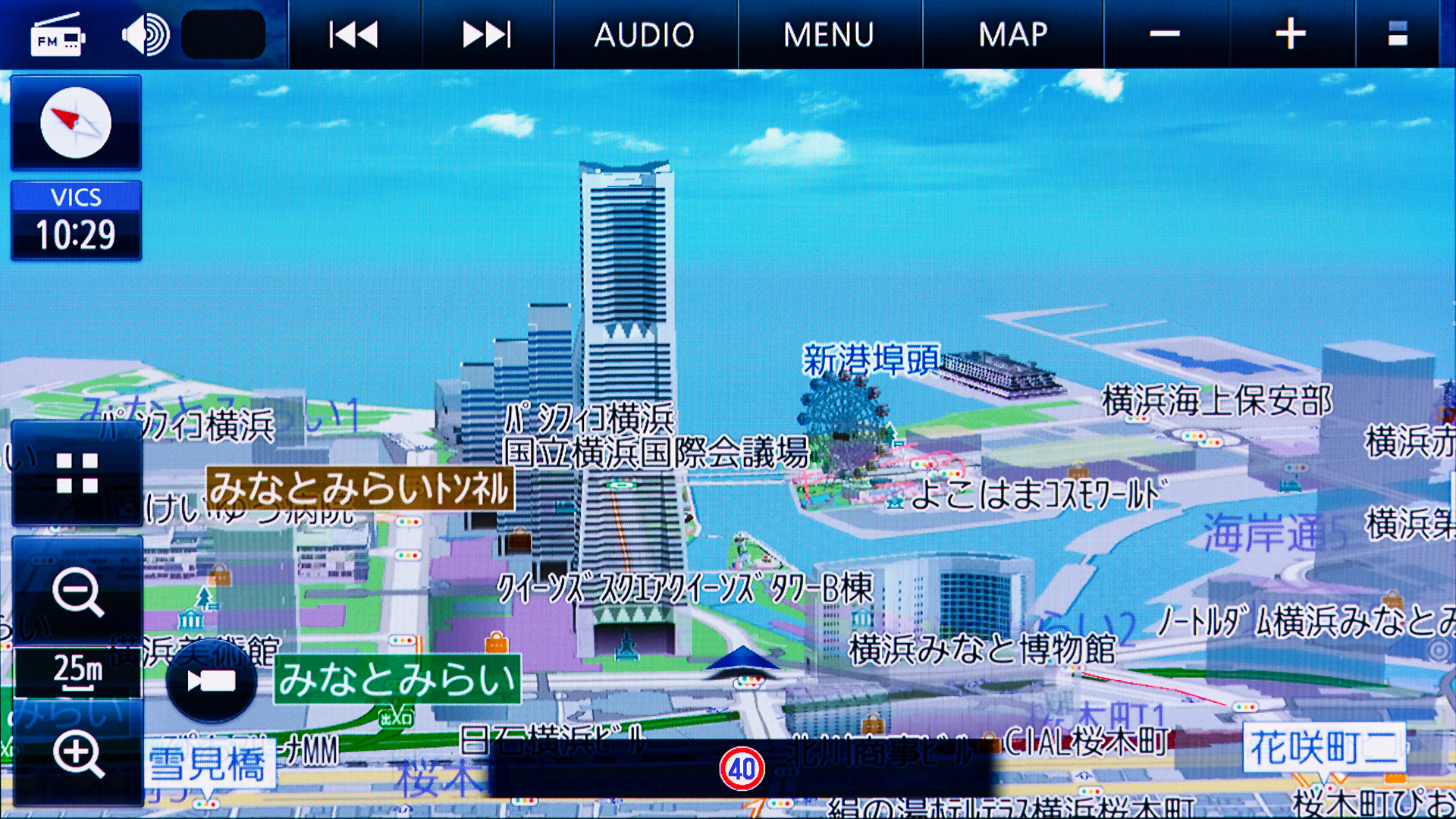Screen dimensions: 1456x819
Task: Tap the speaker volume icon
Action: 146,35
